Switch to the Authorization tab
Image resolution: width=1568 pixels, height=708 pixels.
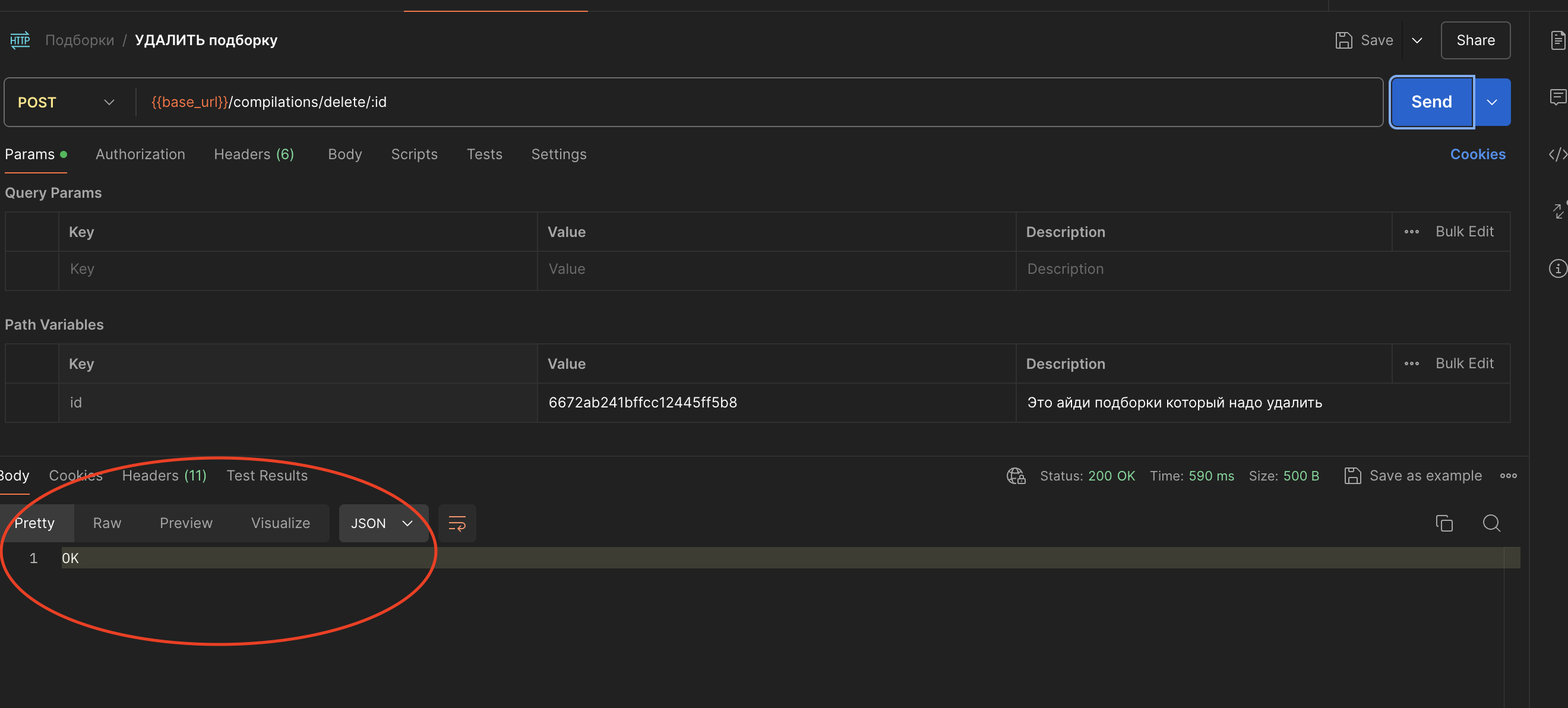[140, 154]
